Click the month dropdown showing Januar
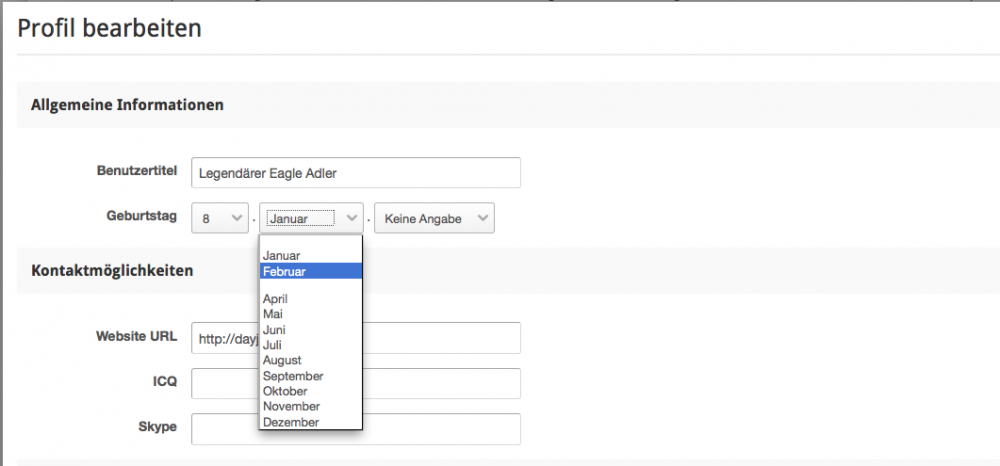 (310, 218)
